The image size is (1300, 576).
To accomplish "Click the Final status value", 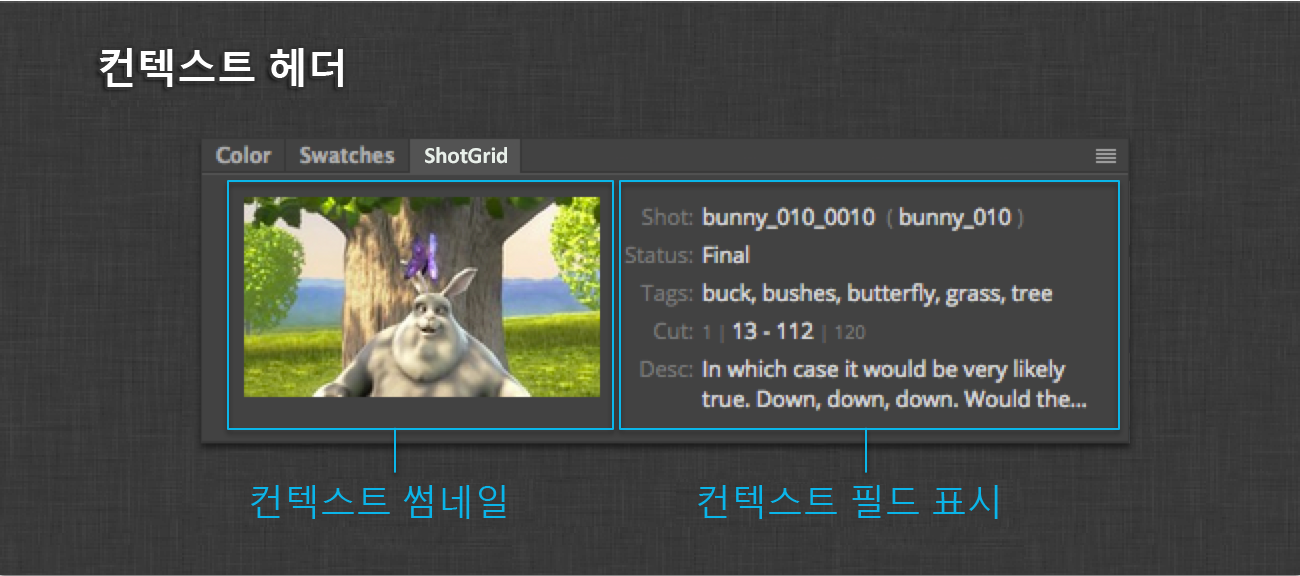I will click(725, 255).
